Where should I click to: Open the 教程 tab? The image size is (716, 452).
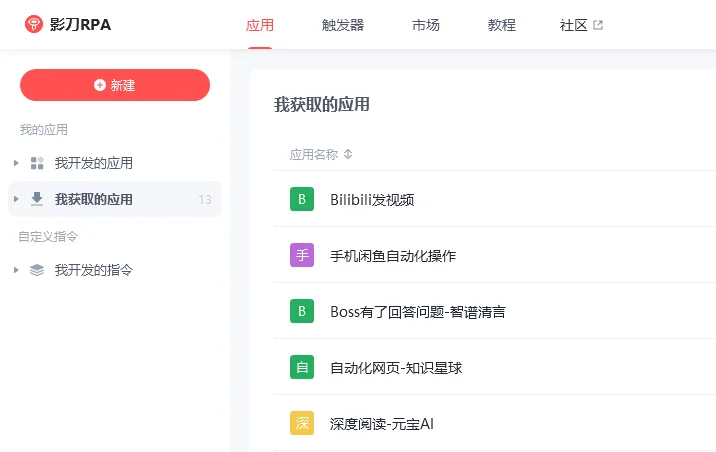coord(501,25)
